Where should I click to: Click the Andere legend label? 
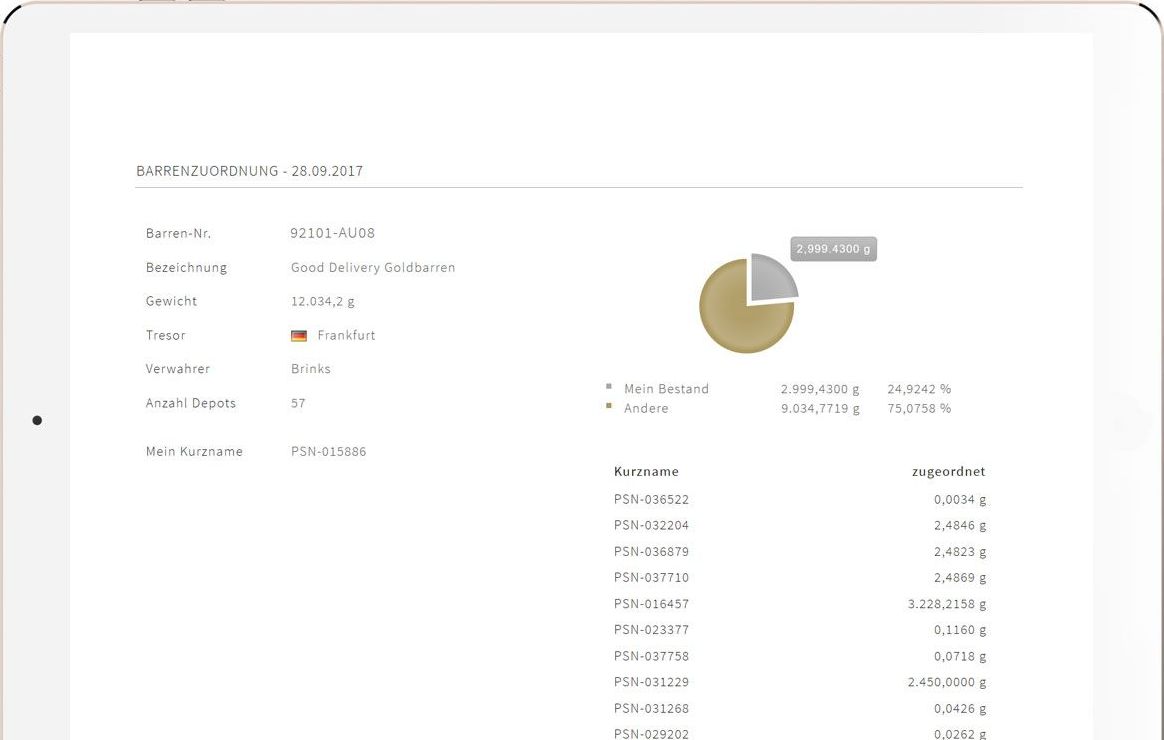point(646,408)
